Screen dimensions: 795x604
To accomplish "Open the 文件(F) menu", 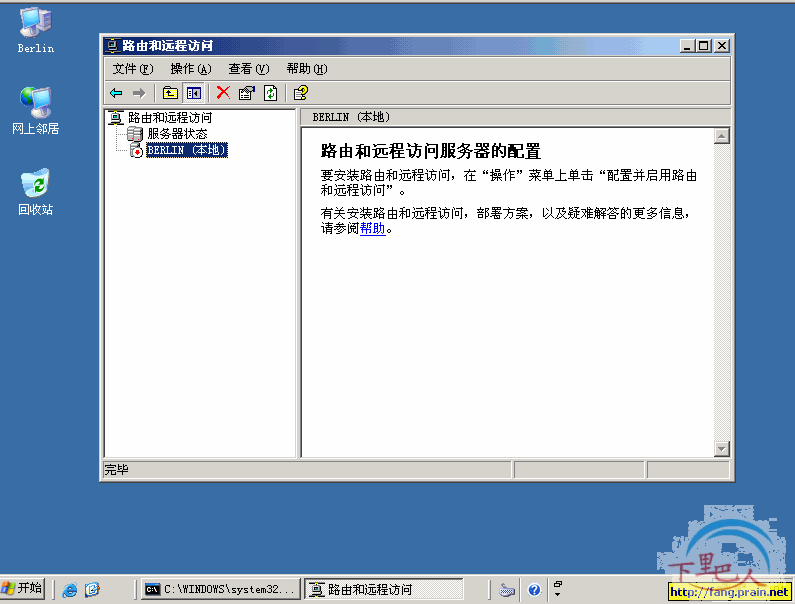I will click(x=132, y=69).
